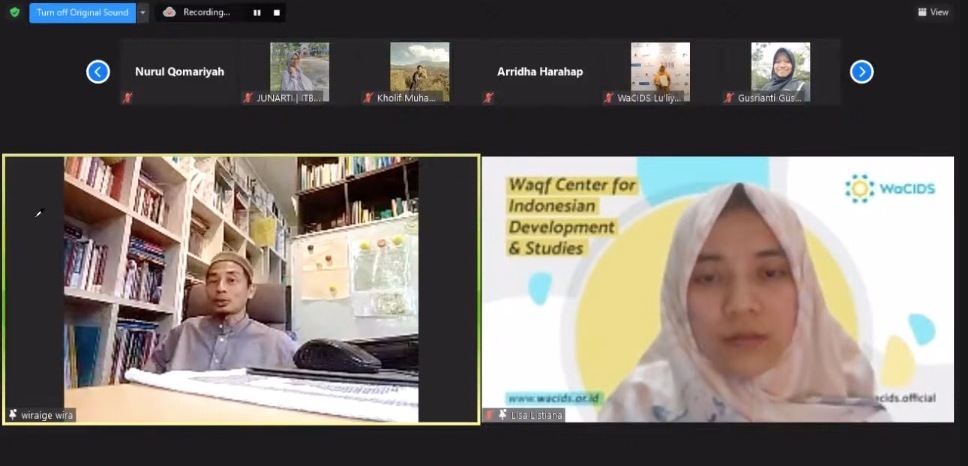
Task: Stop the recording
Action: click(x=277, y=12)
